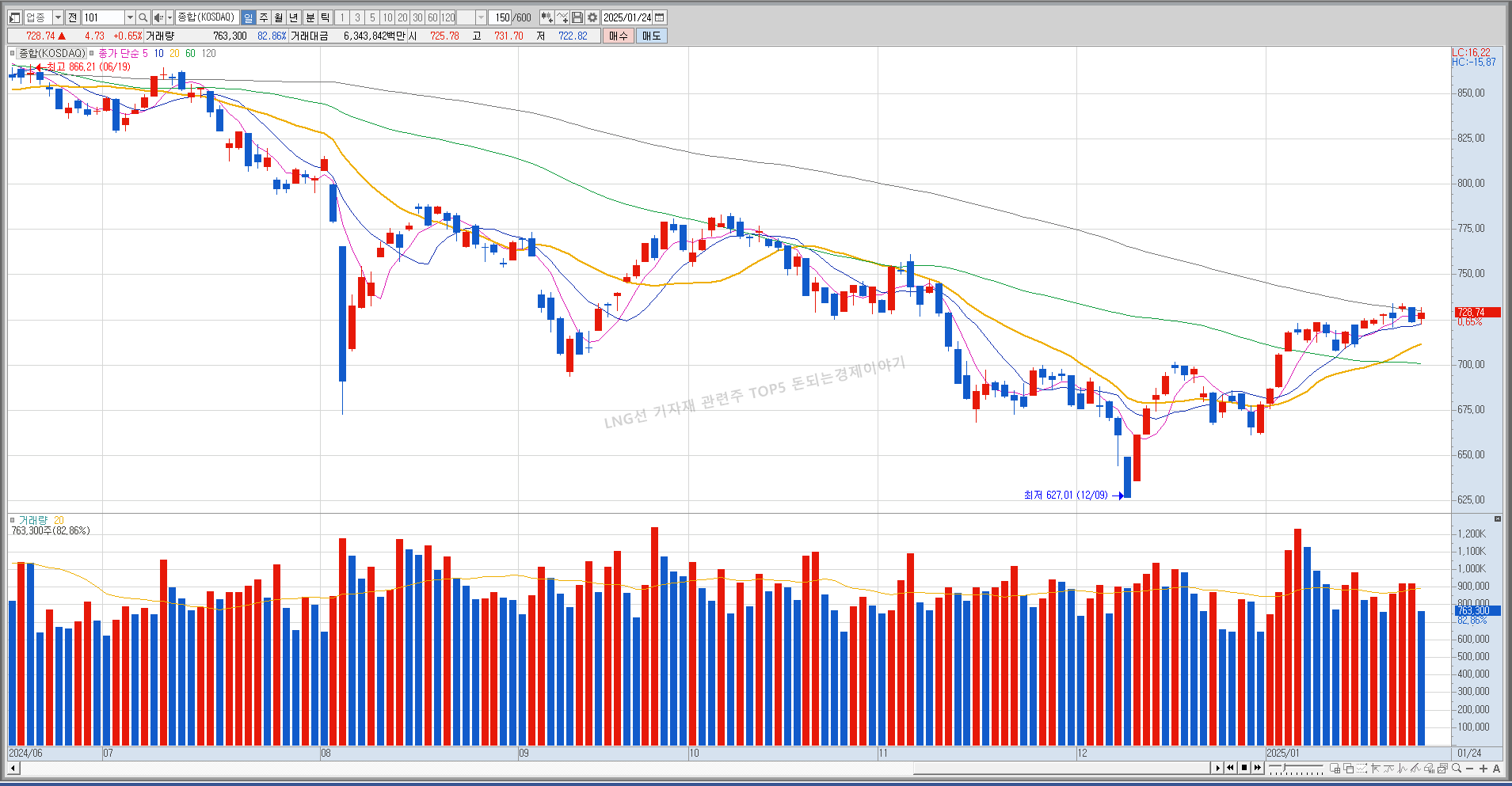Click the pencil drawing icon in bottom toolbar

(x=1415, y=768)
